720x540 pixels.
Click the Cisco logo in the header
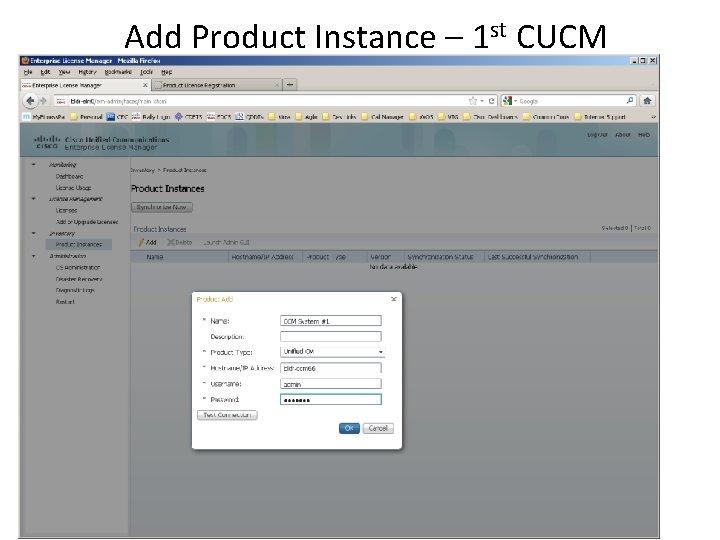pos(47,142)
